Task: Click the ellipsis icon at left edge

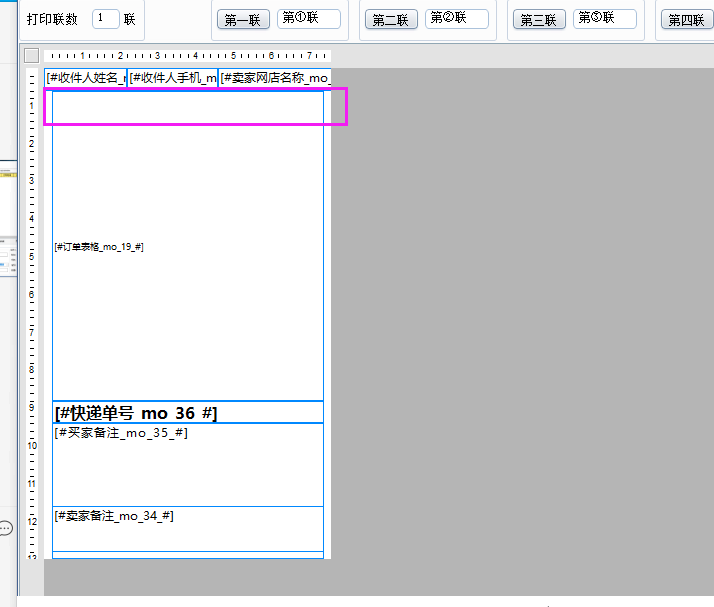Action: [x=5, y=527]
